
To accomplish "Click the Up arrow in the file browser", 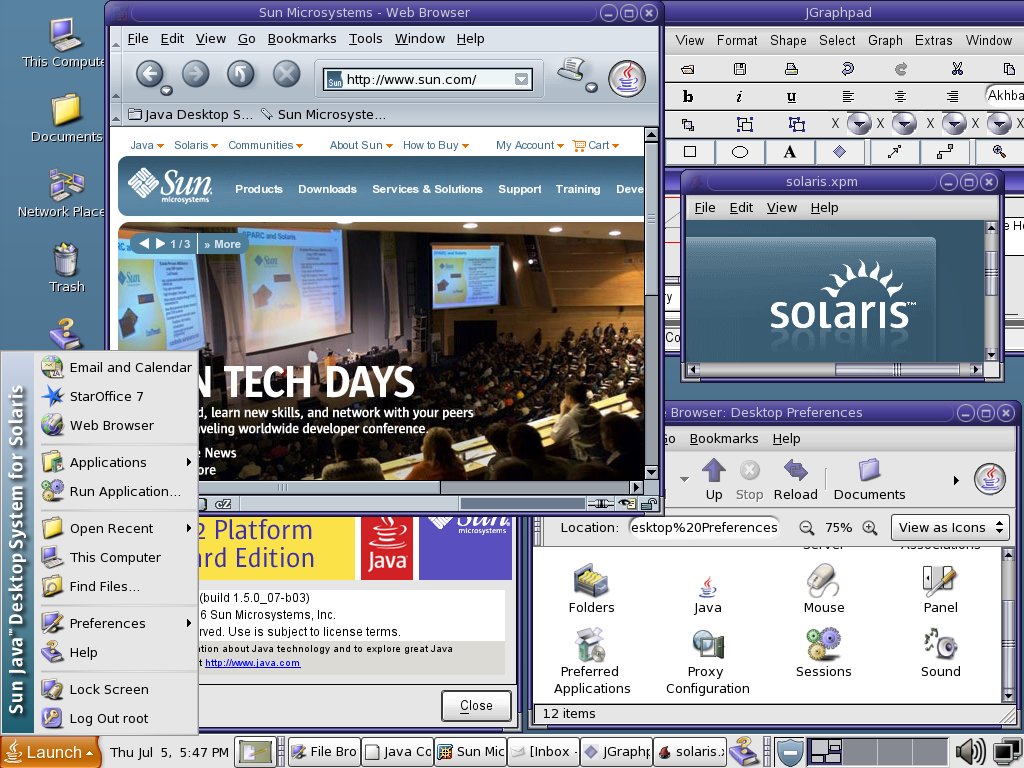I will tap(714, 479).
